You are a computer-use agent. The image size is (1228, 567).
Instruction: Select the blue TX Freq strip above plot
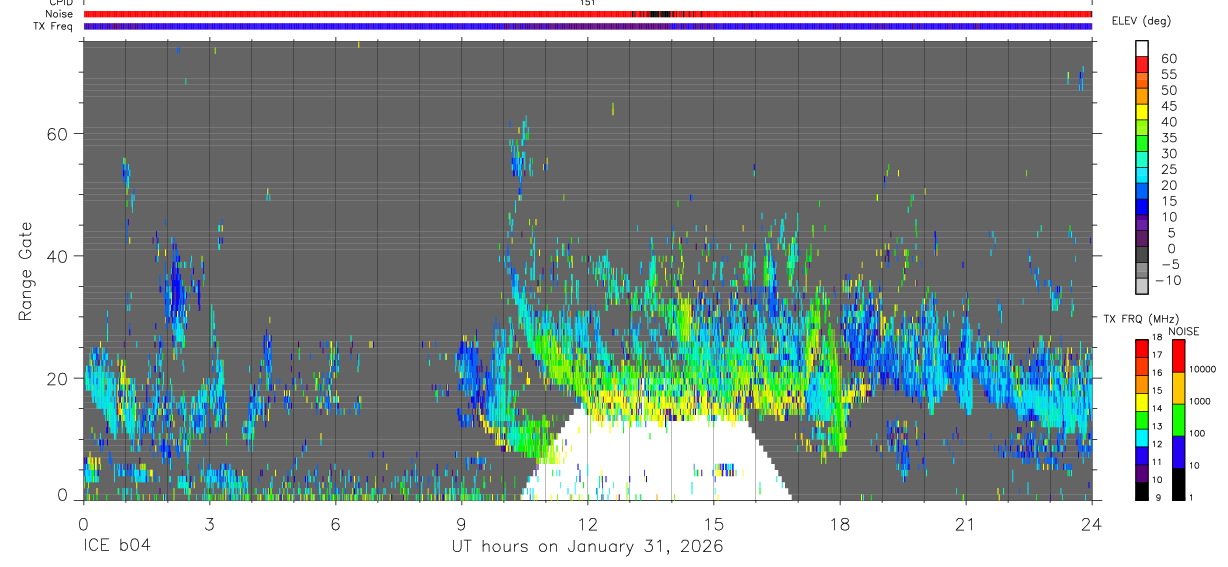(587, 26)
